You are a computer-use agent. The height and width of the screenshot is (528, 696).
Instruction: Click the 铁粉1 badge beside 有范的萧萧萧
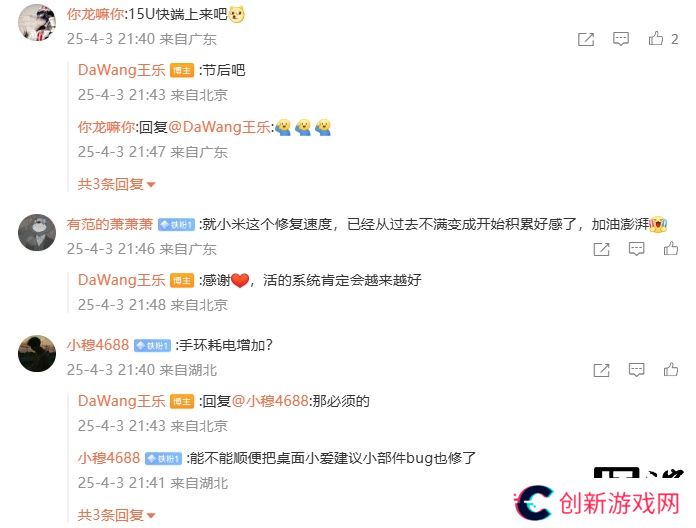(x=176, y=225)
